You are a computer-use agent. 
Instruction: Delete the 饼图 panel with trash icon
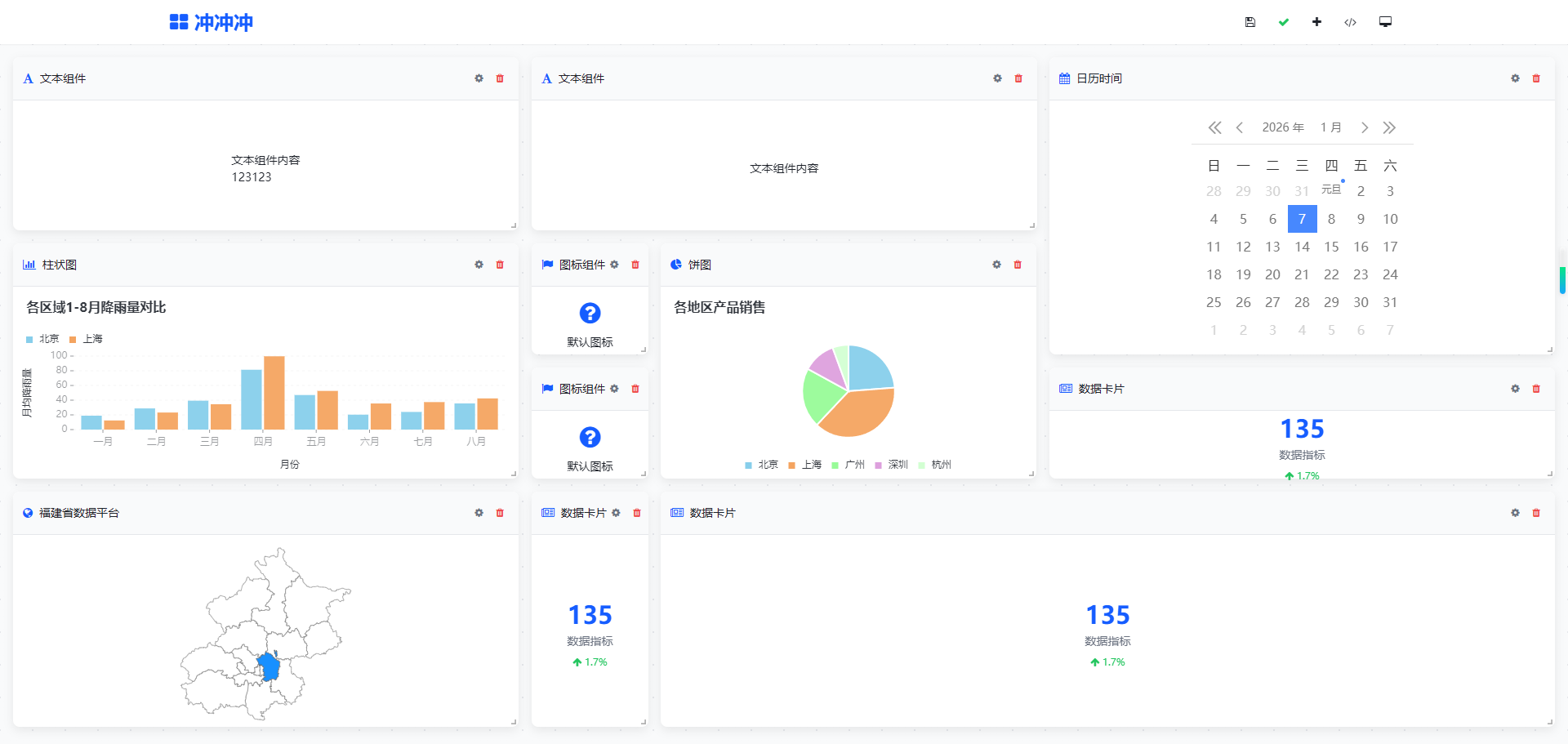tap(1018, 265)
